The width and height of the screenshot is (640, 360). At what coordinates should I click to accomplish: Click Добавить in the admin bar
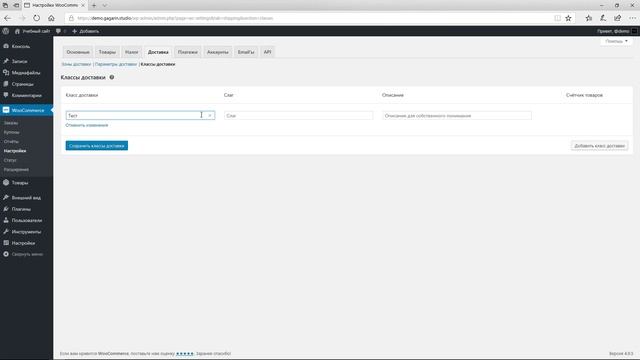(x=86, y=31)
